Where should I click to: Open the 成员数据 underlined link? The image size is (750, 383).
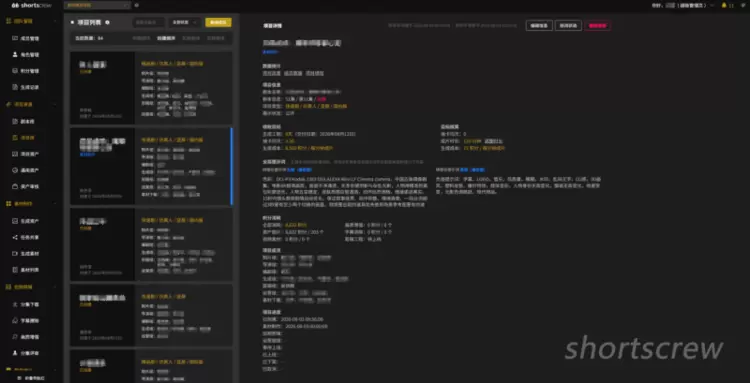click(x=293, y=74)
